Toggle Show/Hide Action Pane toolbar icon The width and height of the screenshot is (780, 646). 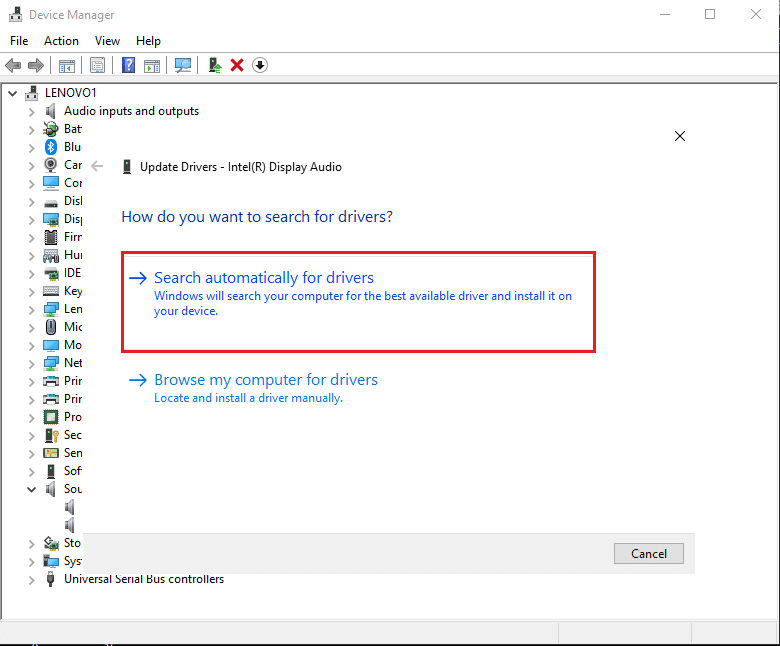click(152, 65)
